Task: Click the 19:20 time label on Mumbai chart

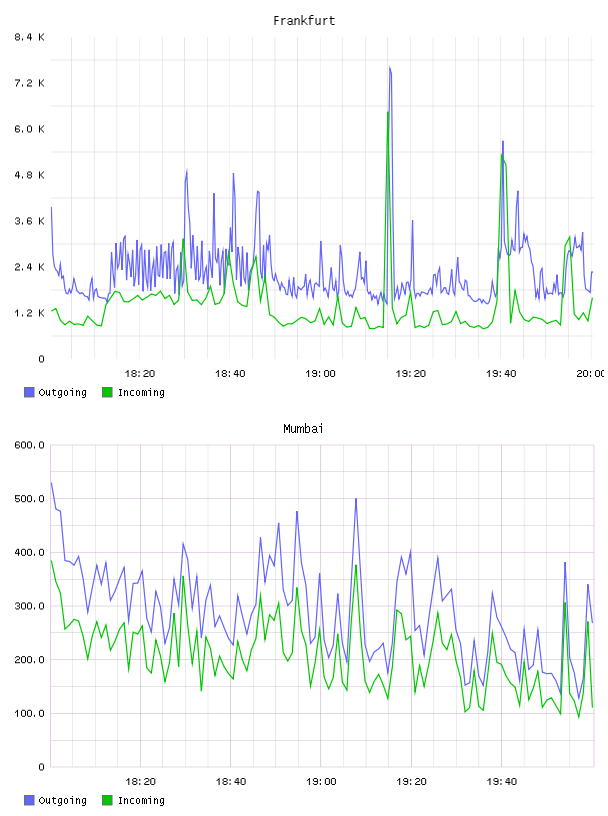Action: (x=411, y=782)
